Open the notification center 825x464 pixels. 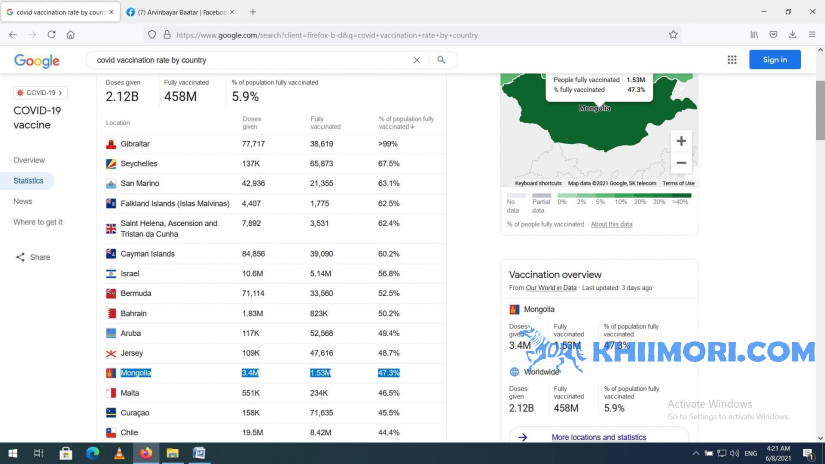click(809, 453)
